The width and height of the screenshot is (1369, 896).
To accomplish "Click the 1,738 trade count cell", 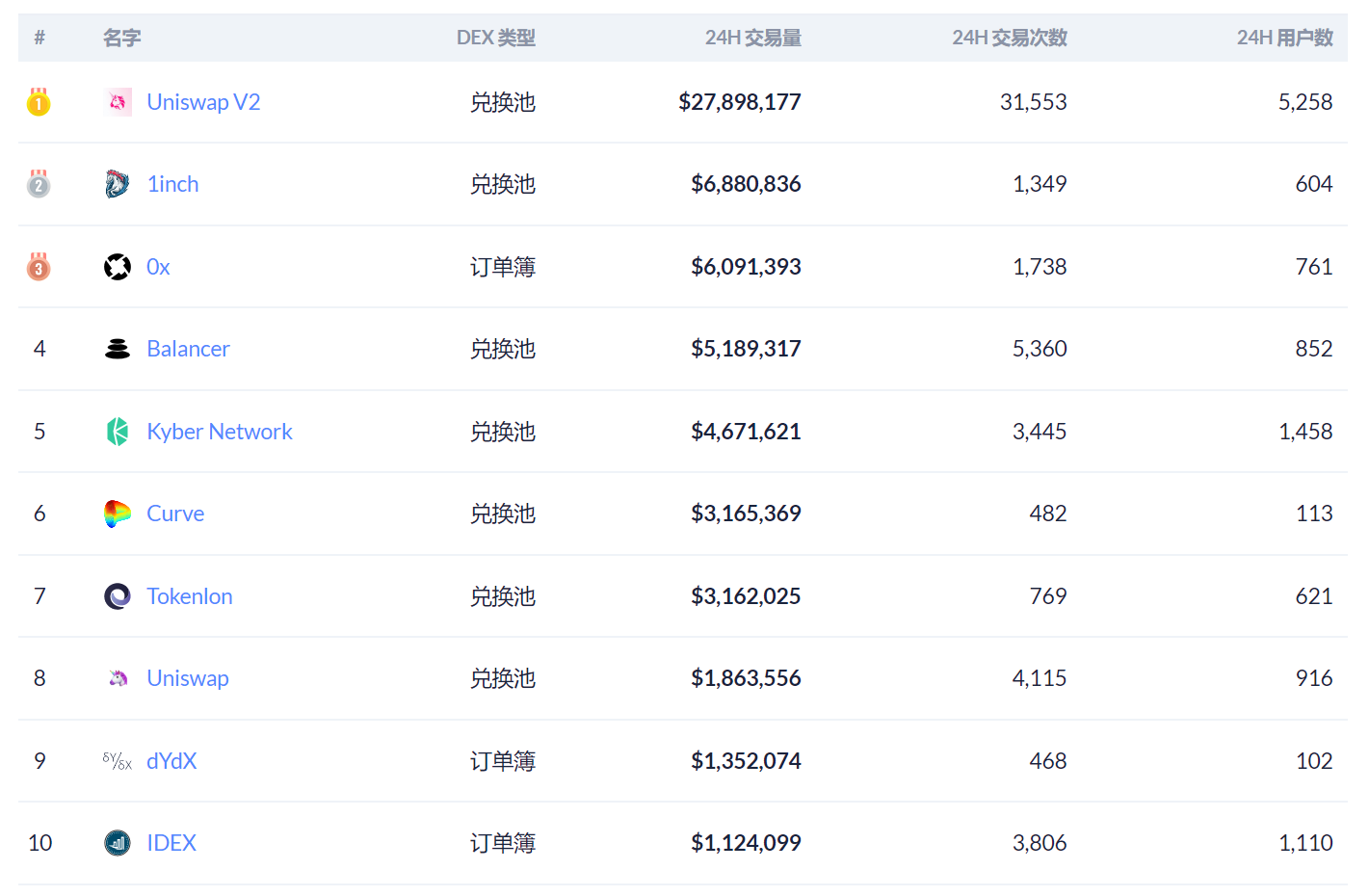I will [1040, 267].
